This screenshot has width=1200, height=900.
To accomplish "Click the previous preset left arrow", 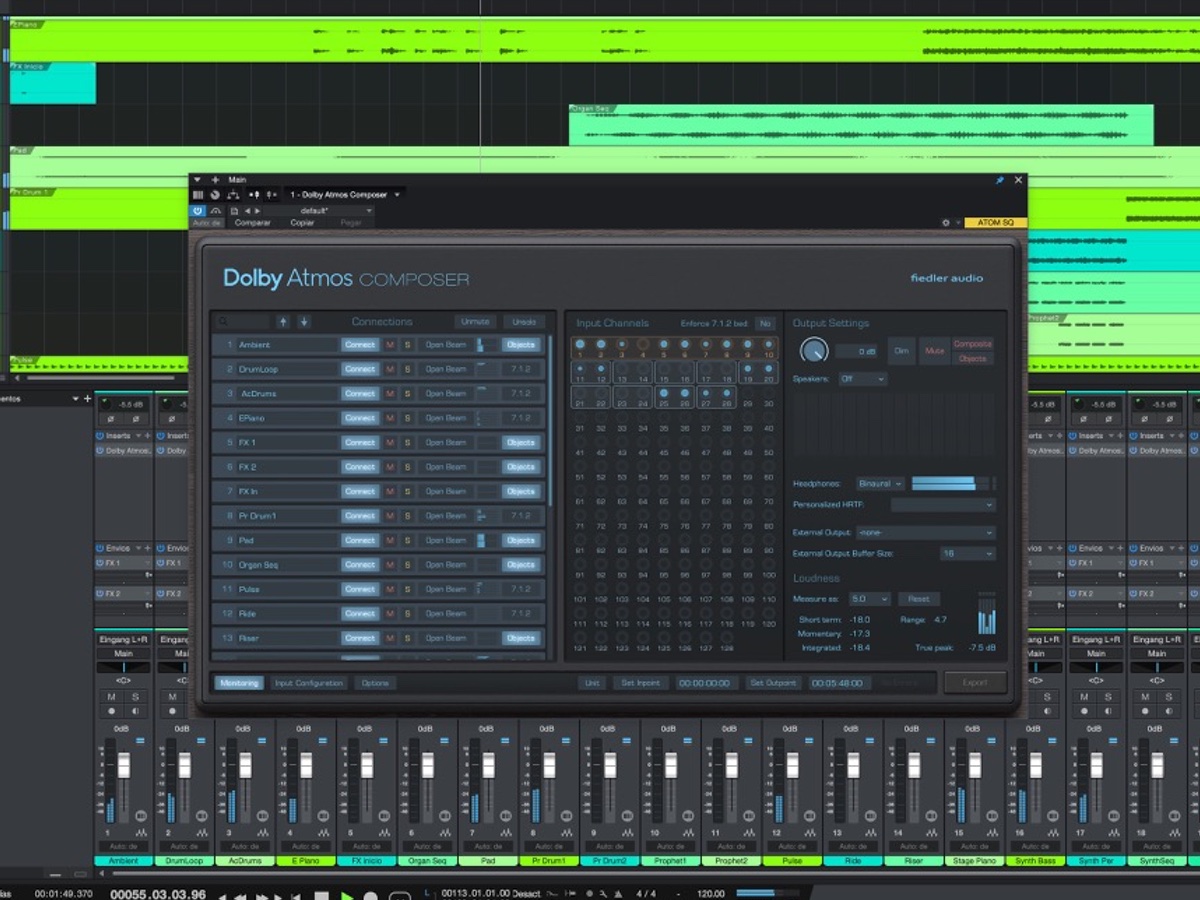I will 247,211.
